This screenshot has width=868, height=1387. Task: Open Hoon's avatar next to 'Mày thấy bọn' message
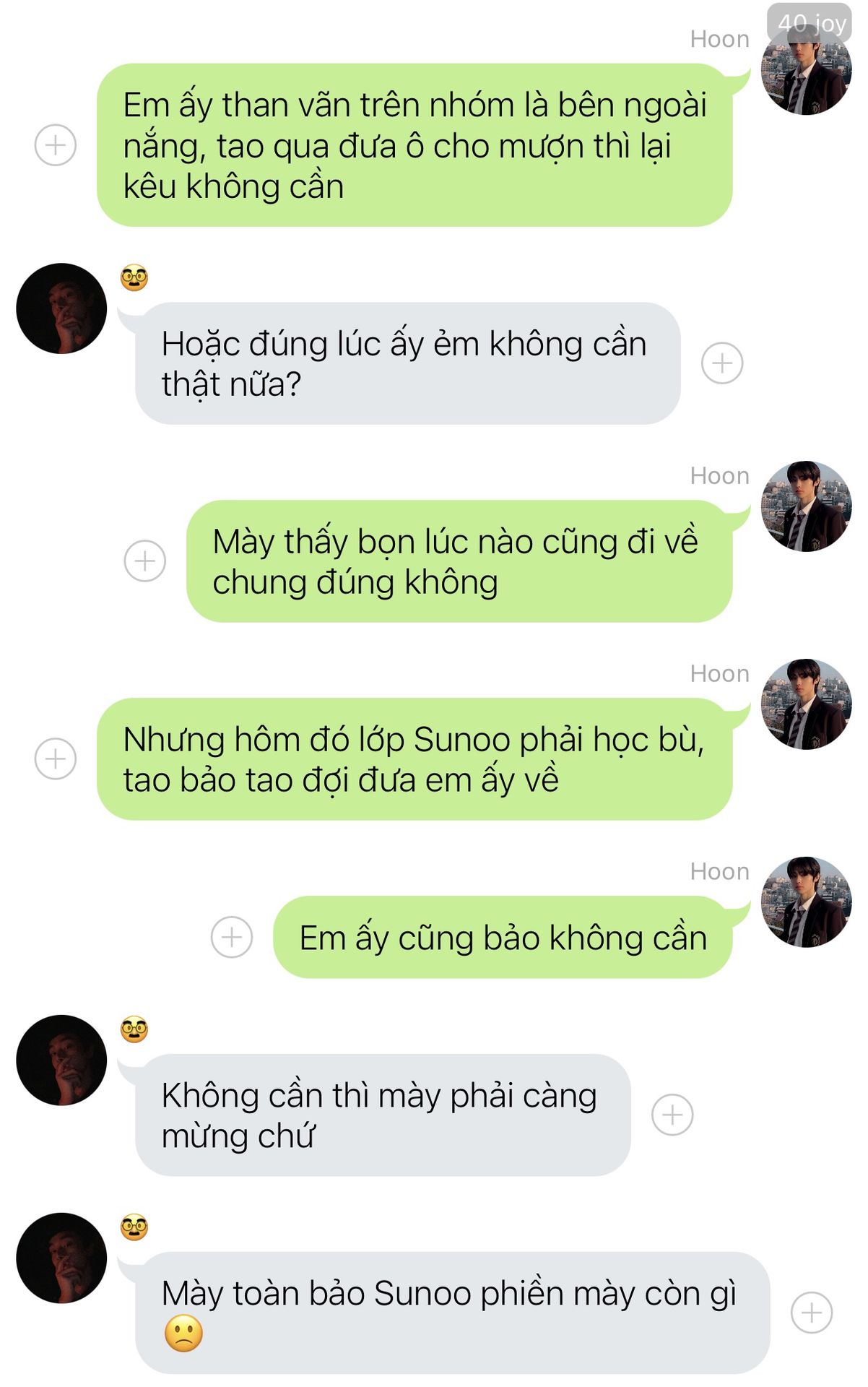pyautogui.click(x=806, y=506)
